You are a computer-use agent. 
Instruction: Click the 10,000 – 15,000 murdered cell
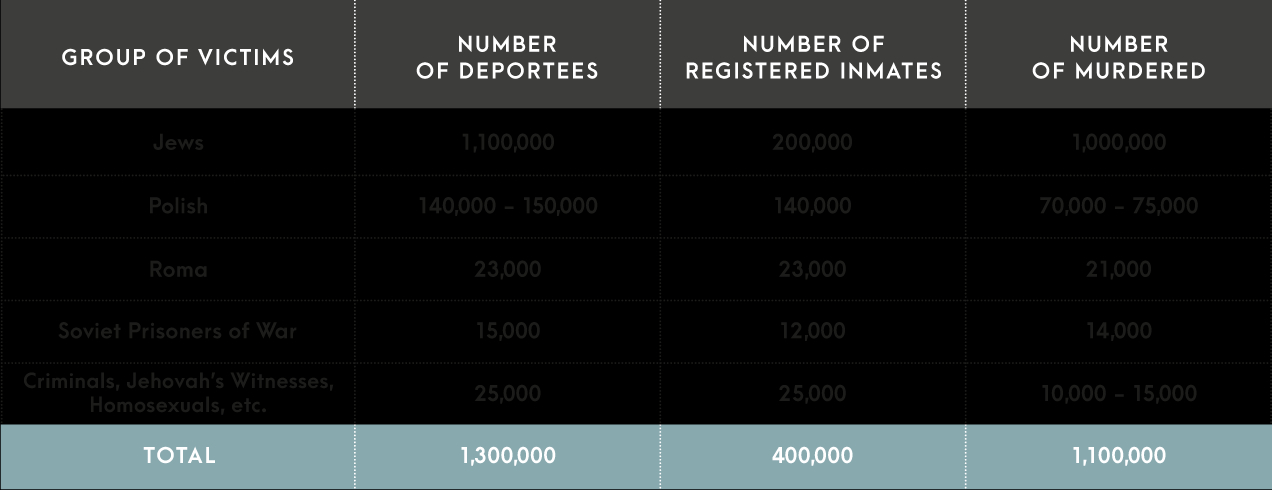click(x=1119, y=394)
